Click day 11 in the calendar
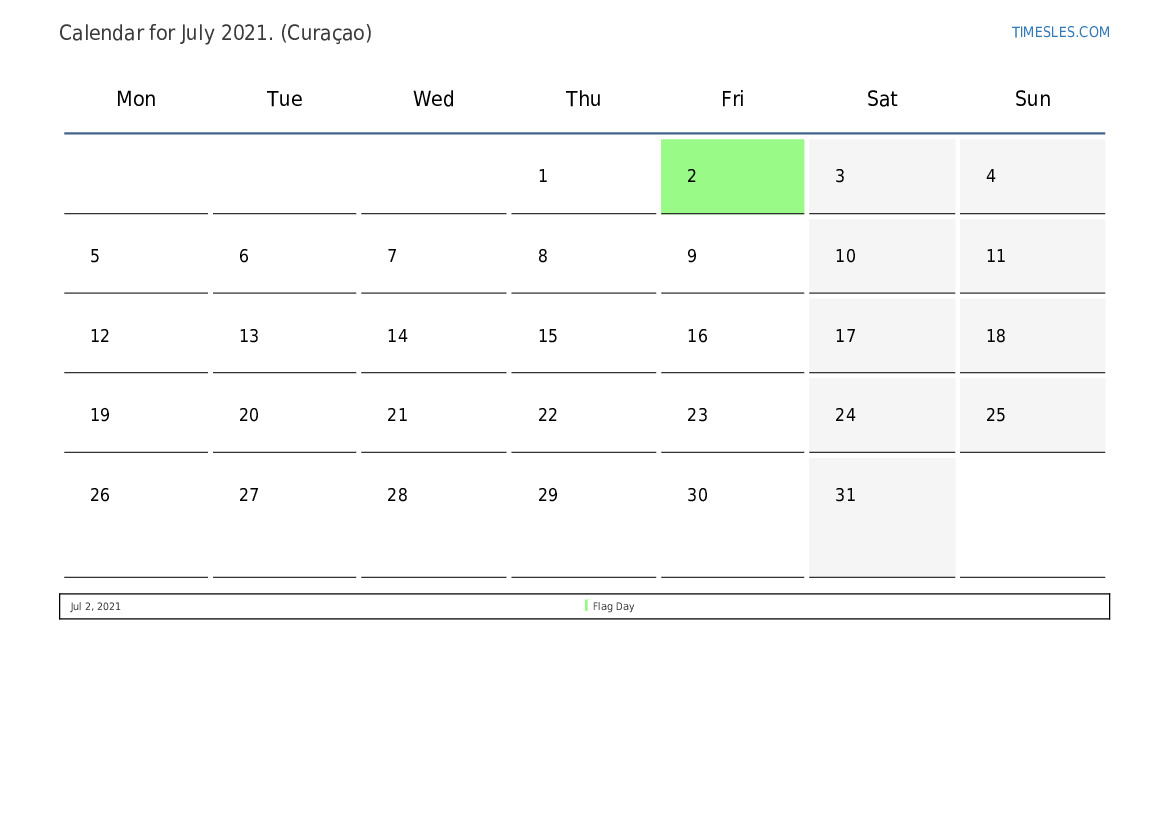Image resolution: width=1169 pixels, height=827 pixels. pos(1033,256)
